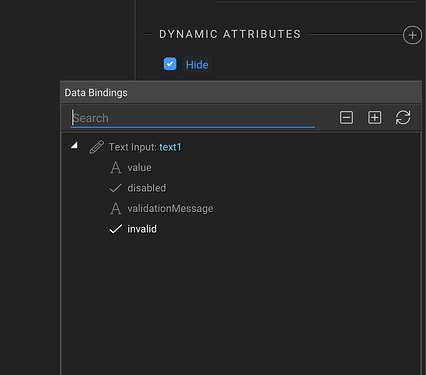Refresh the data bindings list

tap(403, 118)
